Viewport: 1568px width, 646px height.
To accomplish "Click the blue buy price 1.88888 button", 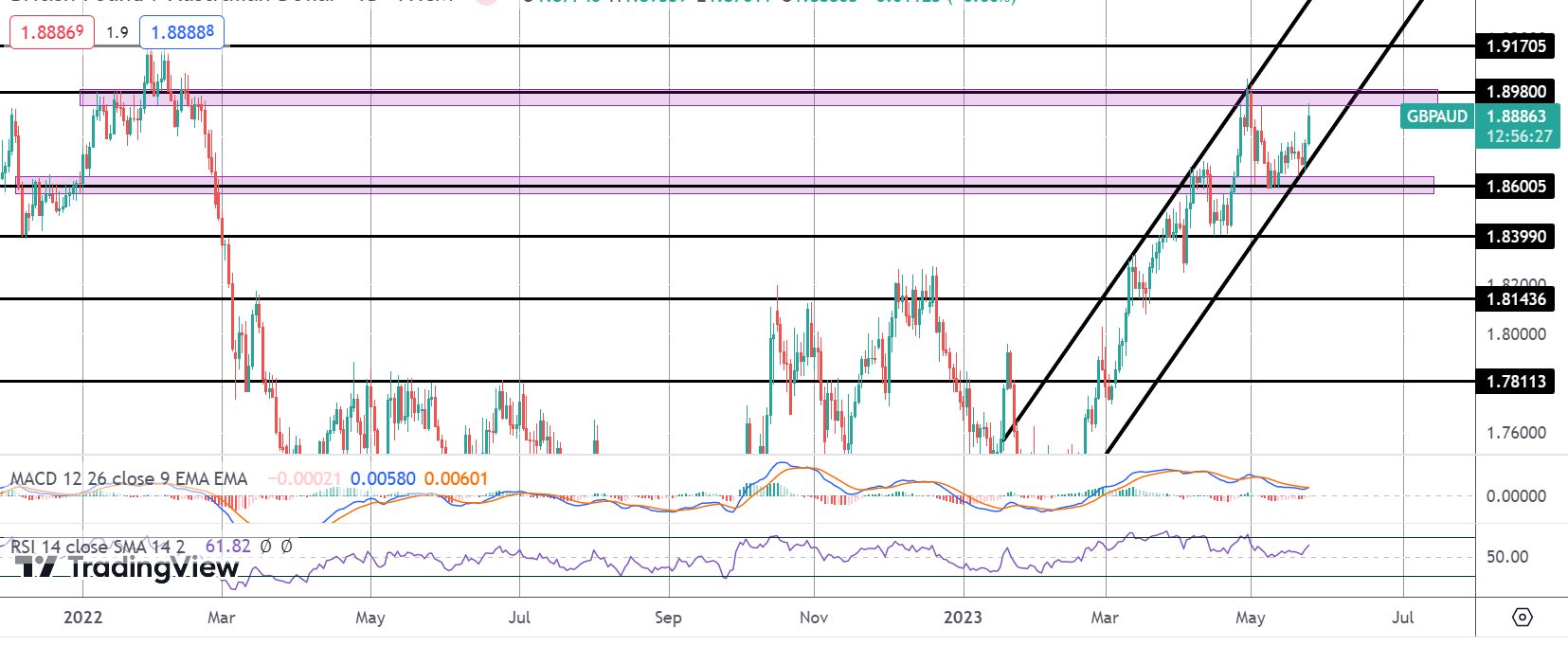I will tap(182, 32).
